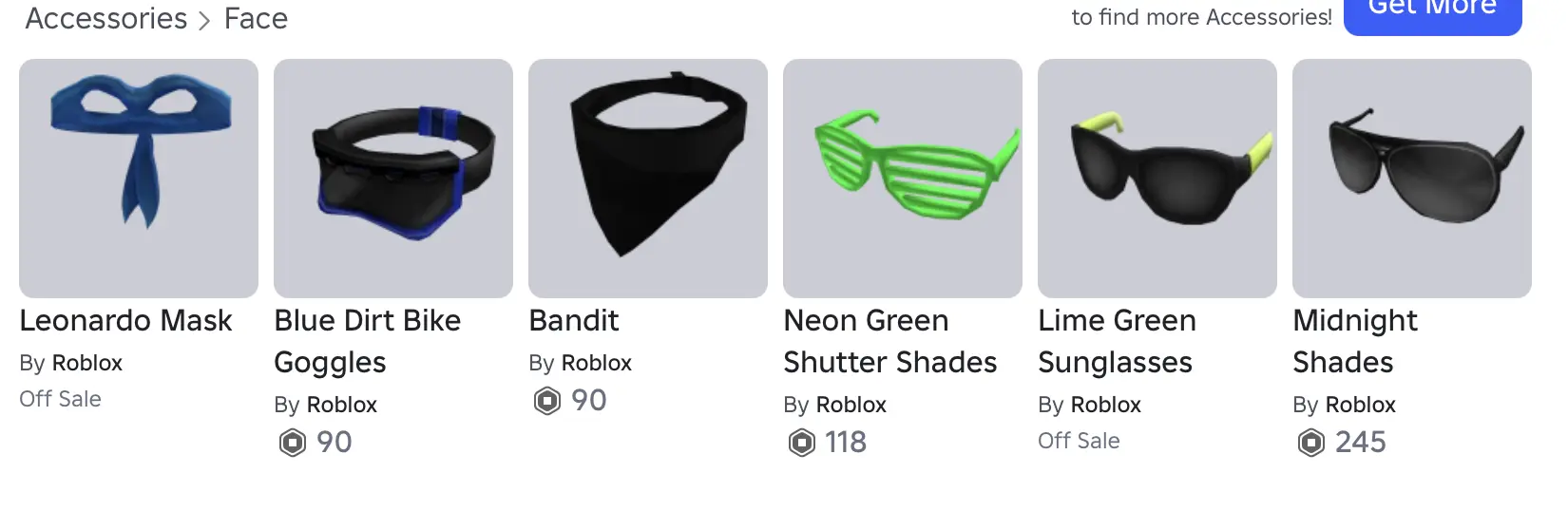Click the Robux icon beside price 245
This screenshot has height=530, width=1568.
tap(1311, 443)
